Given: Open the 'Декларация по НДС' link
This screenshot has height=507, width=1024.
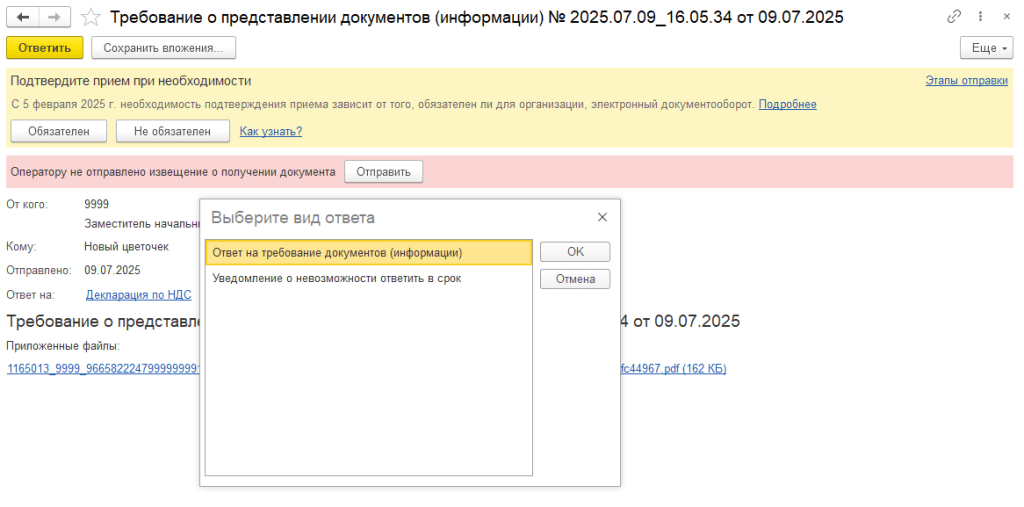Looking at the screenshot, I should [138, 295].
